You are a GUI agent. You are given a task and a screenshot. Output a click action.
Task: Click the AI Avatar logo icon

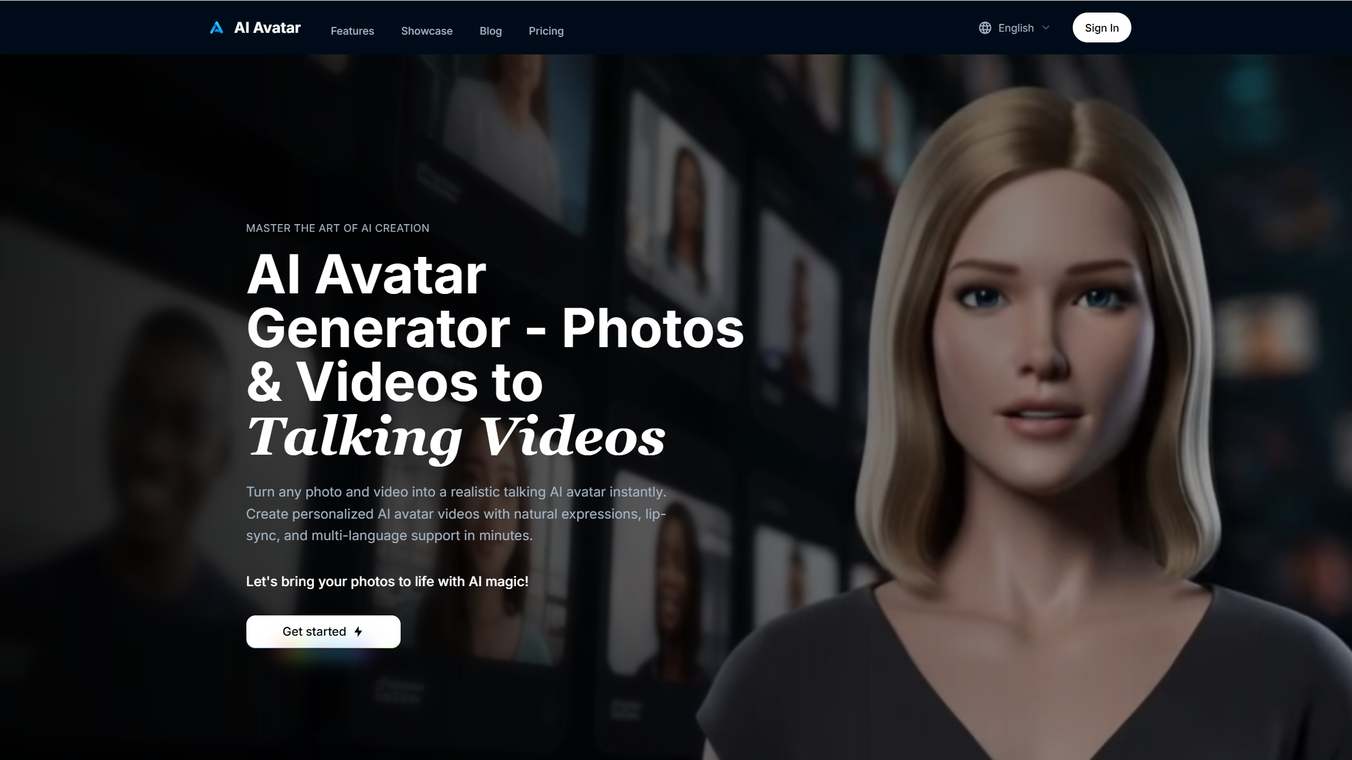[x=216, y=28]
